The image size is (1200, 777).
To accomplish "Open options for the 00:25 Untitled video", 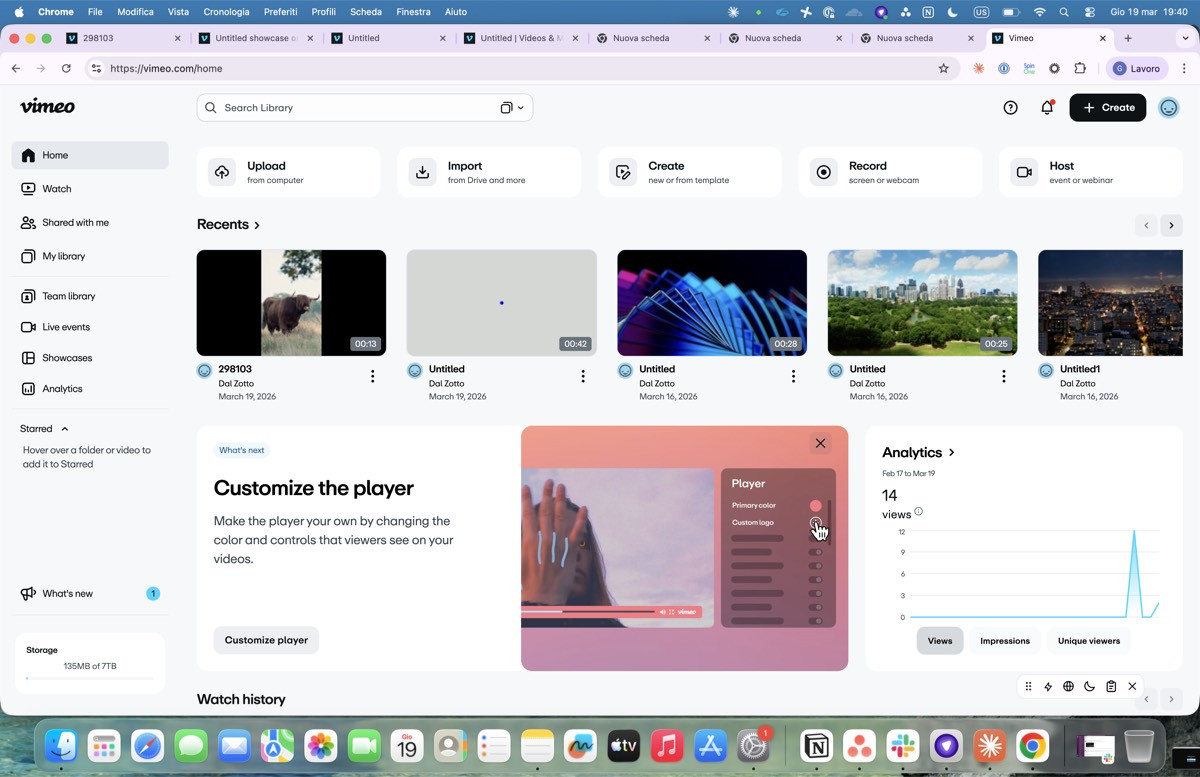I will click(1003, 376).
